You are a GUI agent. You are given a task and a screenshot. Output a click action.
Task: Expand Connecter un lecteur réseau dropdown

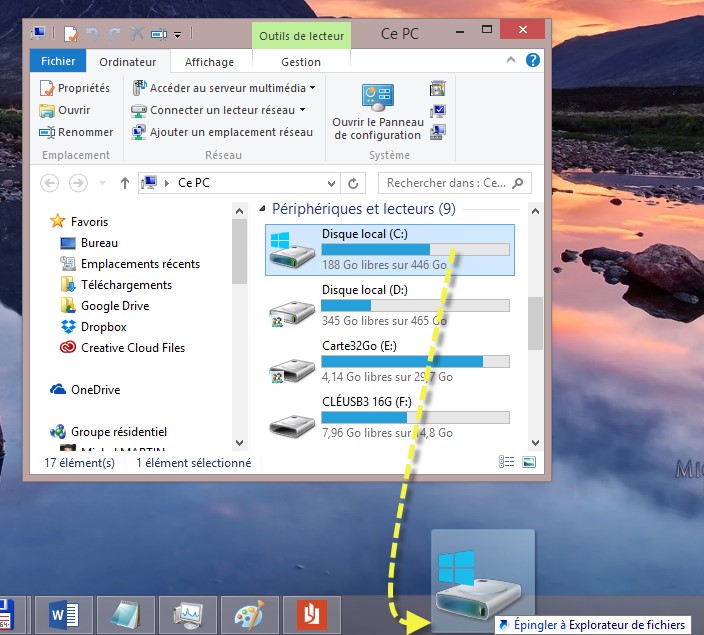[302, 110]
